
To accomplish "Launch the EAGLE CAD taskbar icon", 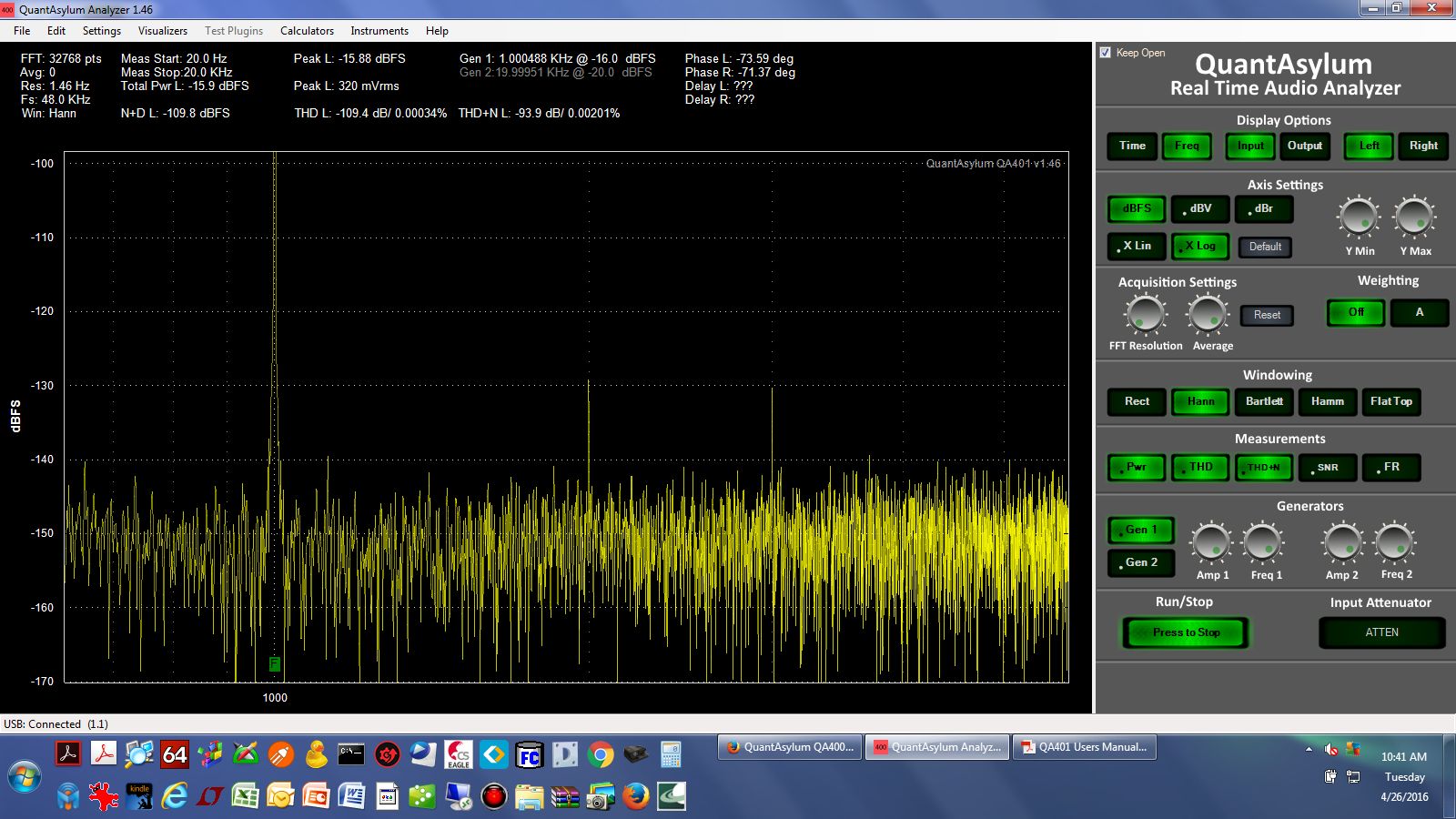I will click(x=458, y=754).
